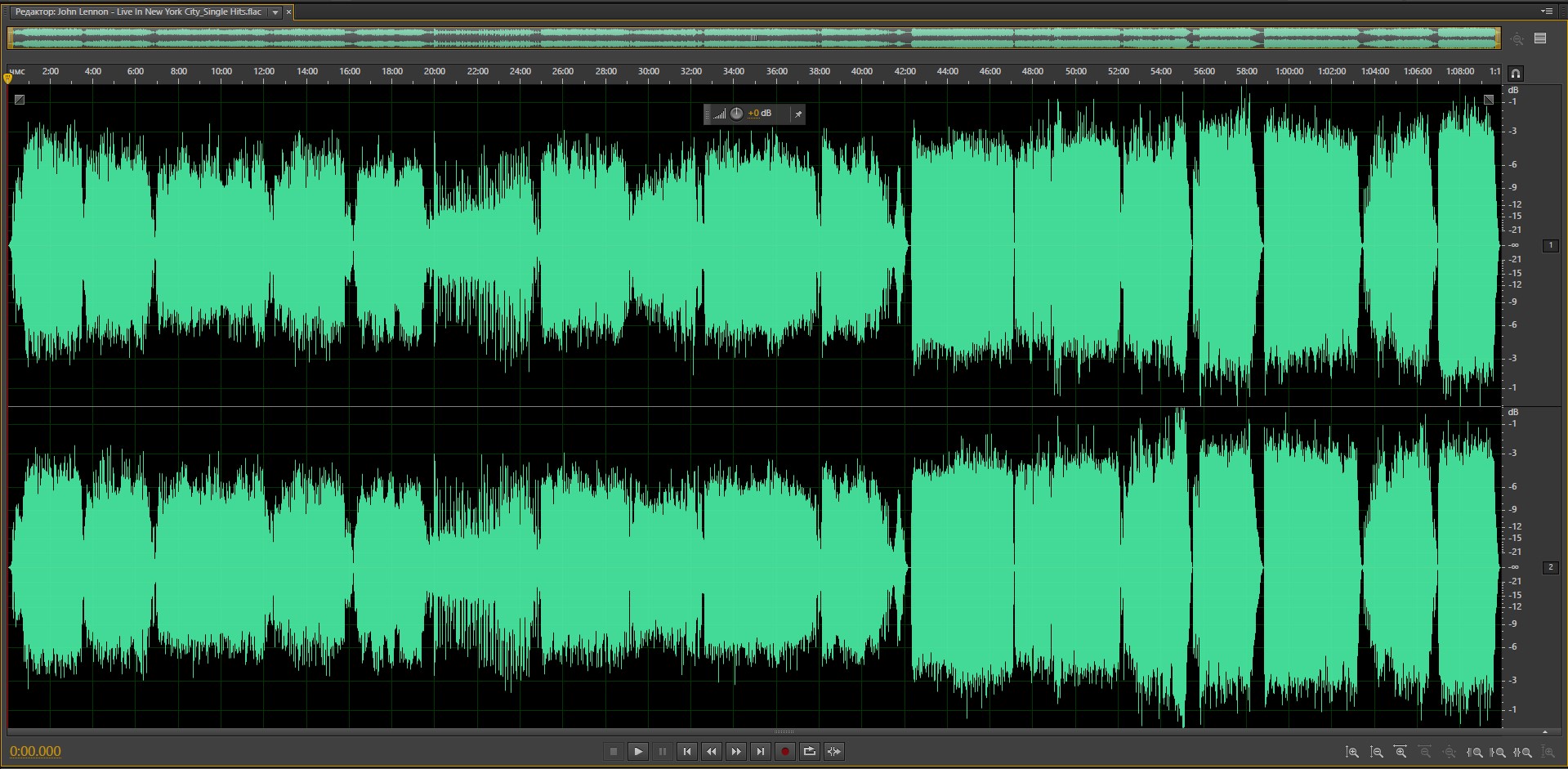Select the John Lennon flac editor tab
The width and height of the screenshot is (1568, 769).
coord(138,12)
